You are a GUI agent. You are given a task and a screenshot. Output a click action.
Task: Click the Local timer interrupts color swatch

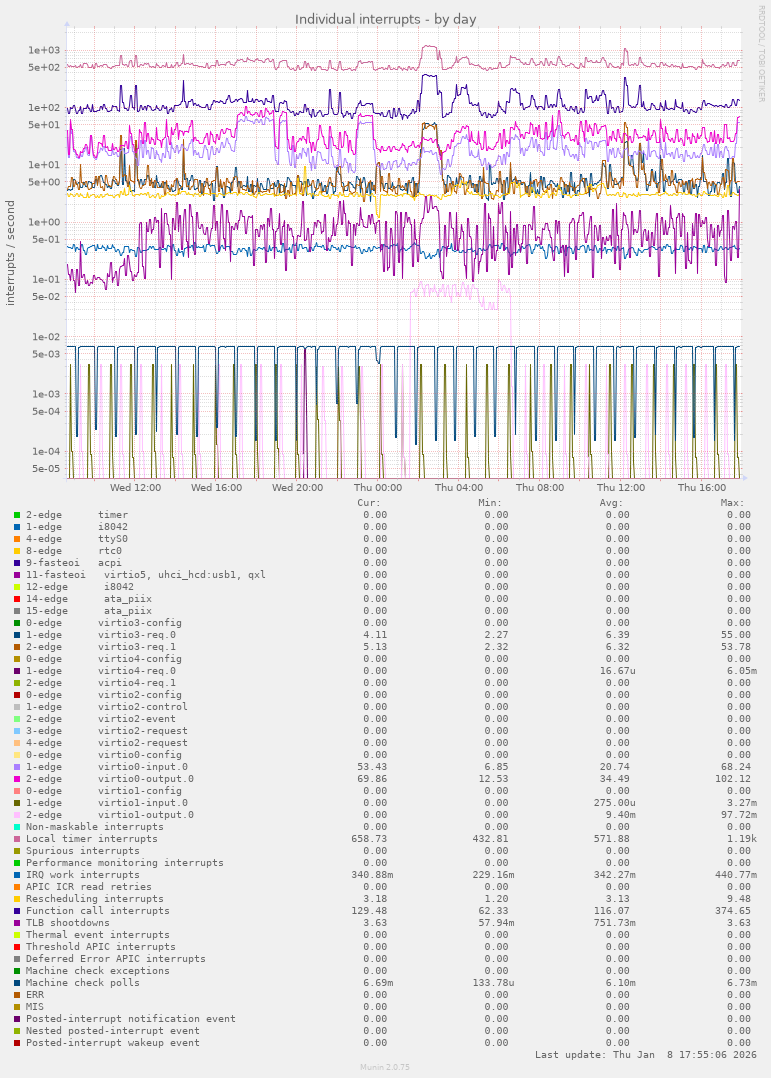point(17,839)
